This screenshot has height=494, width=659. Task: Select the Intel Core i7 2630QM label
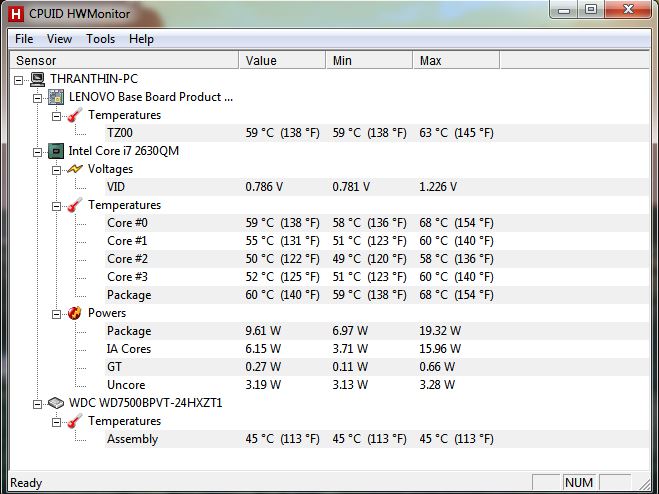click(x=124, y=151)
